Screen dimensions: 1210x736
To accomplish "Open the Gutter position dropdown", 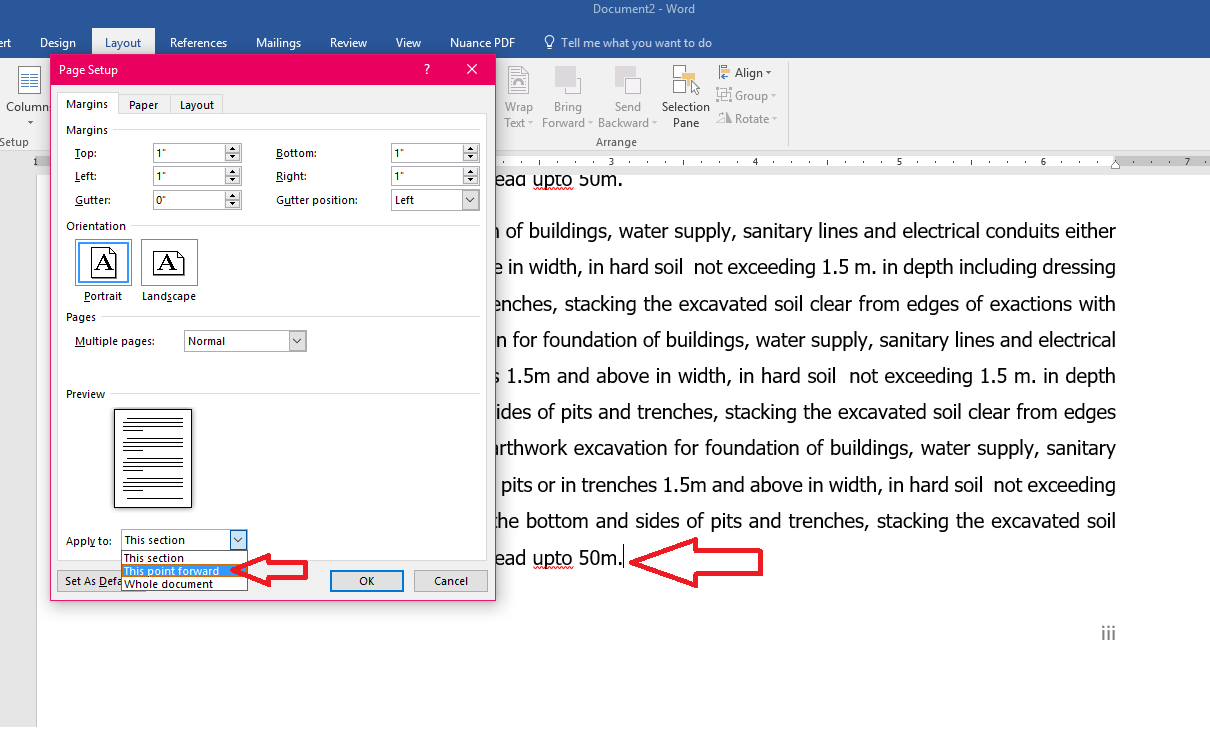I will click(x=469, y=199).
